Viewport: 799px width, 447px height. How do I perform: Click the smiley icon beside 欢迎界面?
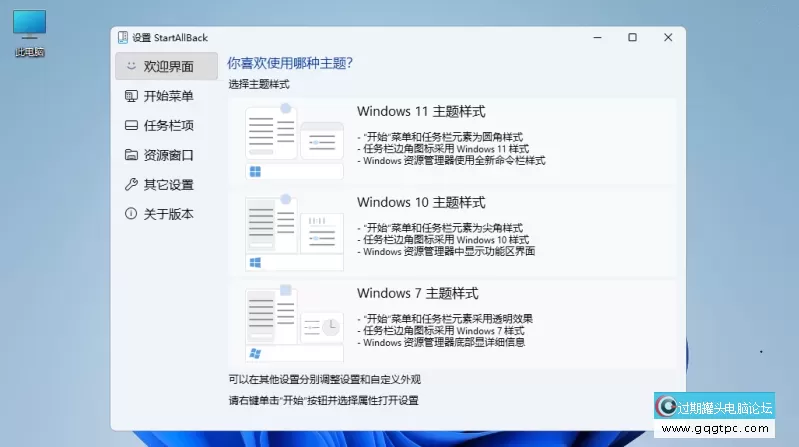[130, 67]
